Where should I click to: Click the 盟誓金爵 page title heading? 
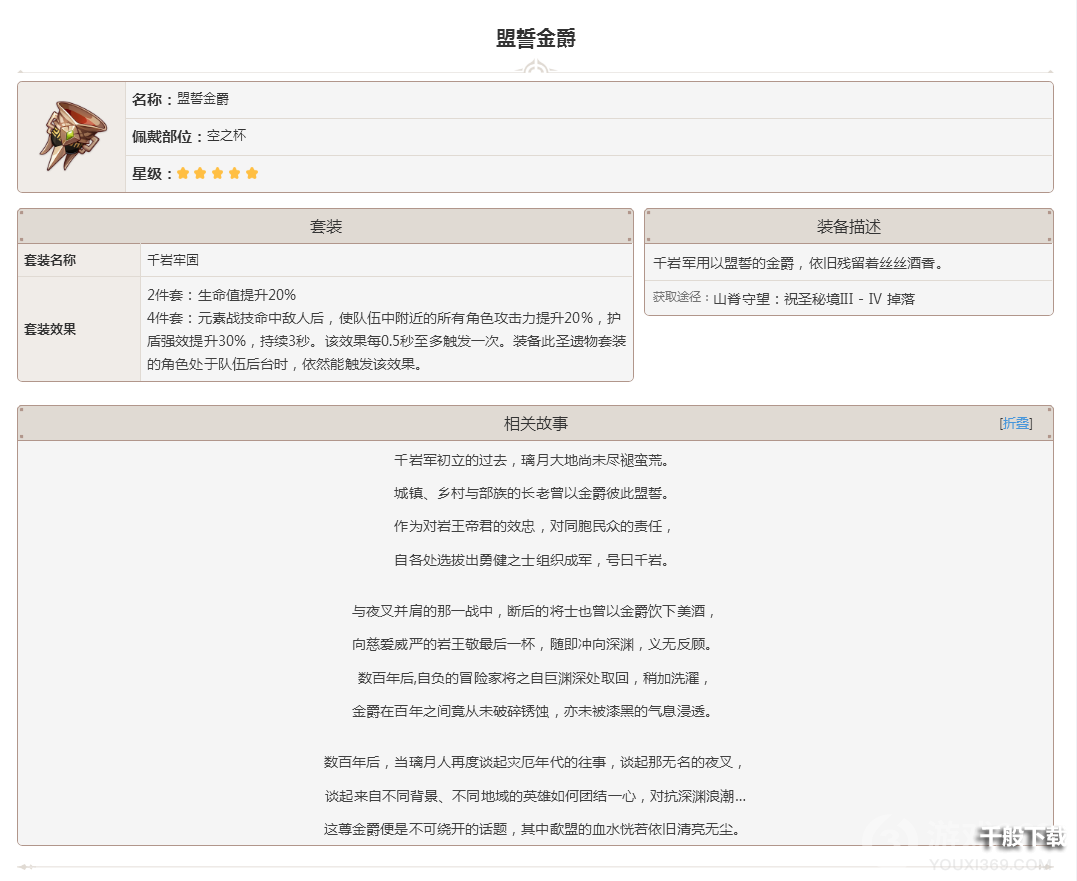click(x=536, y=39)
